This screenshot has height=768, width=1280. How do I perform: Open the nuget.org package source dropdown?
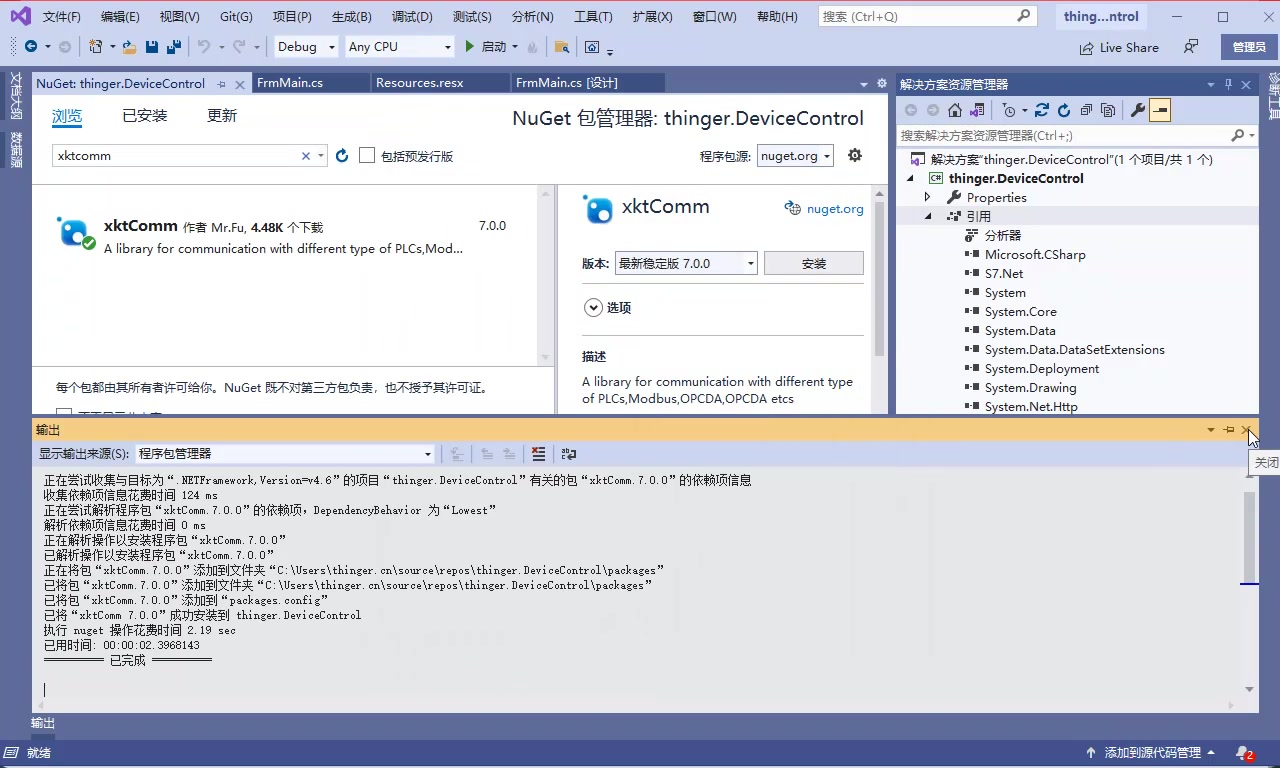click(795, 155)
